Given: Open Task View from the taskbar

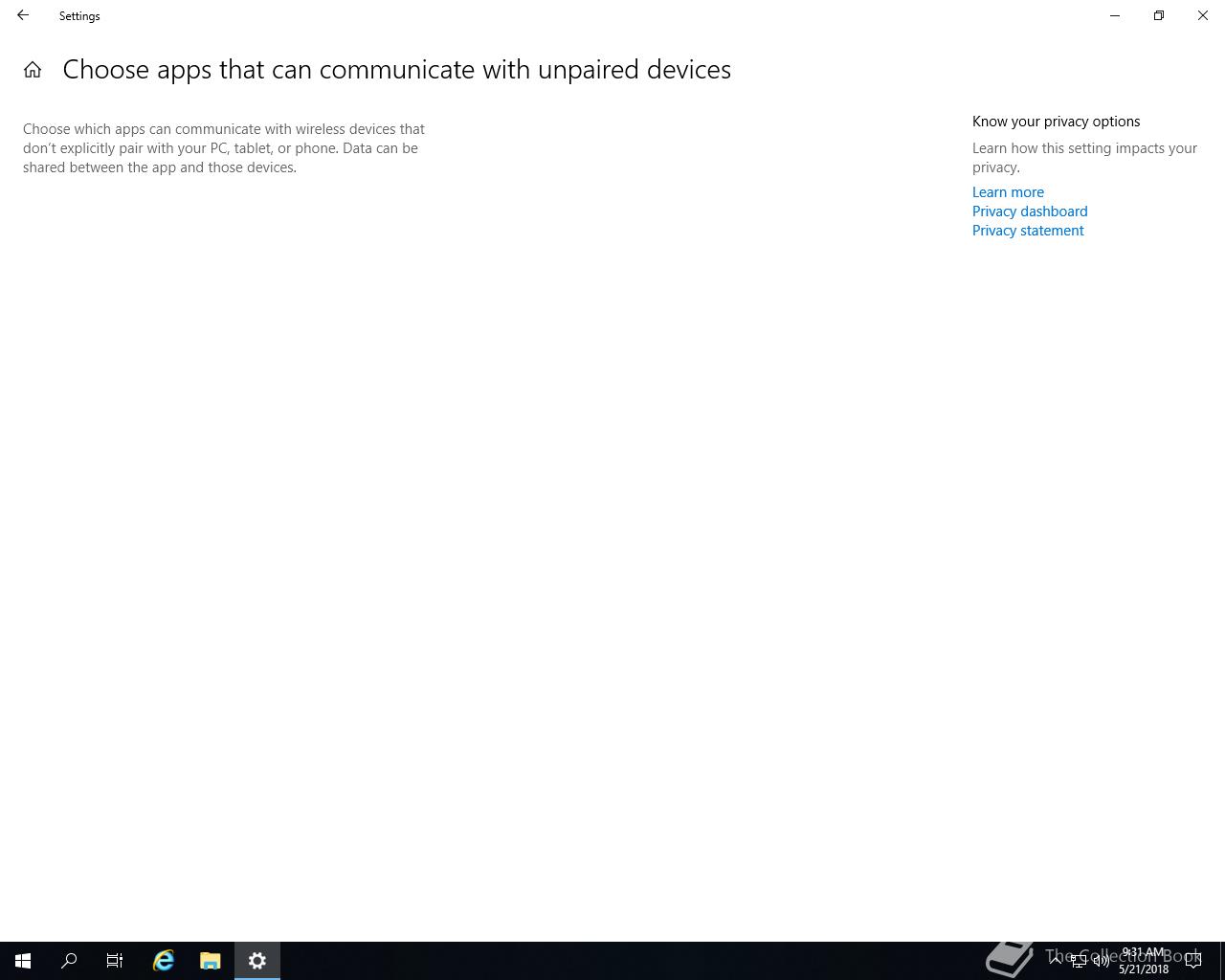Looking at the screenshot, I should coord(115,961).
